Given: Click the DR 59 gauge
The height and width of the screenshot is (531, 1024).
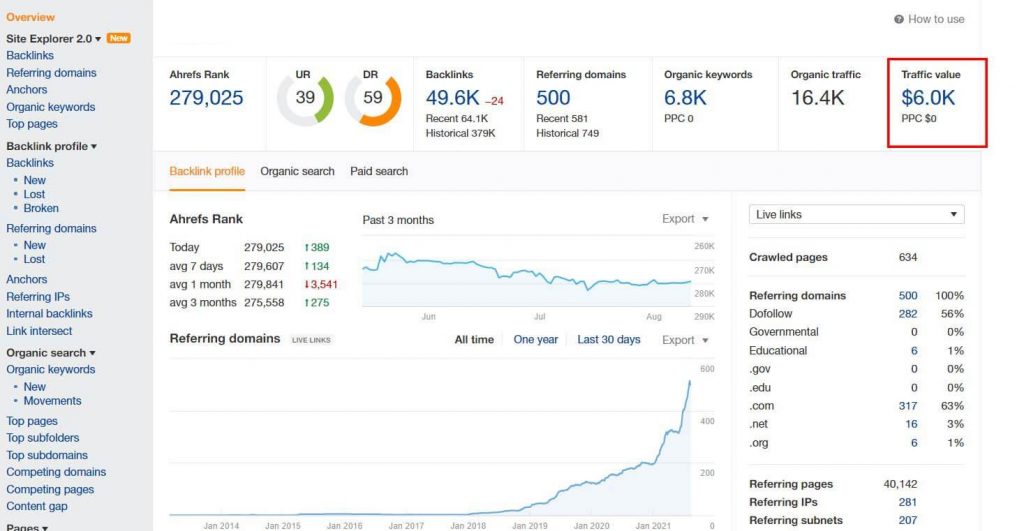Looking at the screenshot, I should tap(373, 99).
